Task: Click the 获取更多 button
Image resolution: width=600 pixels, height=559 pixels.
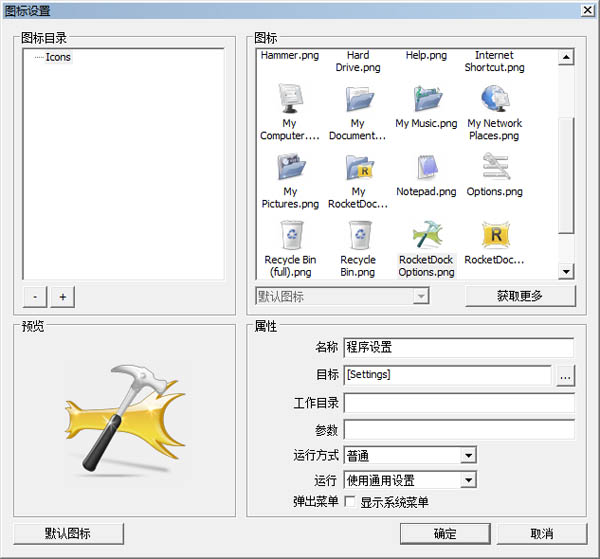Action: pyautogui.click(x=520, y=296)
